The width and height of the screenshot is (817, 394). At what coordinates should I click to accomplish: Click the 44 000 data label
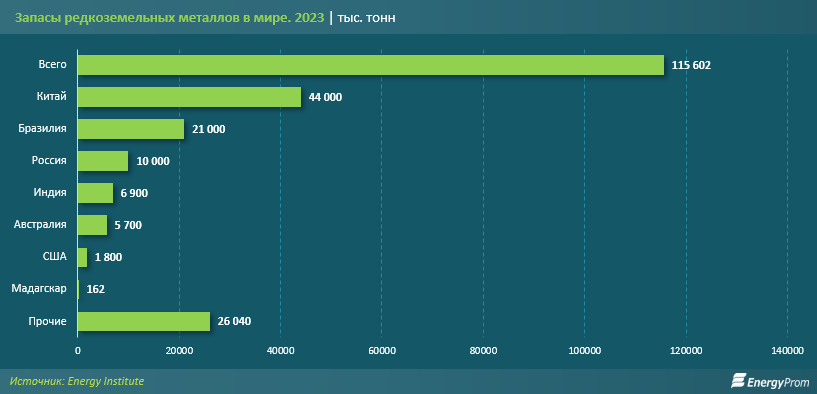coord(326,97)
